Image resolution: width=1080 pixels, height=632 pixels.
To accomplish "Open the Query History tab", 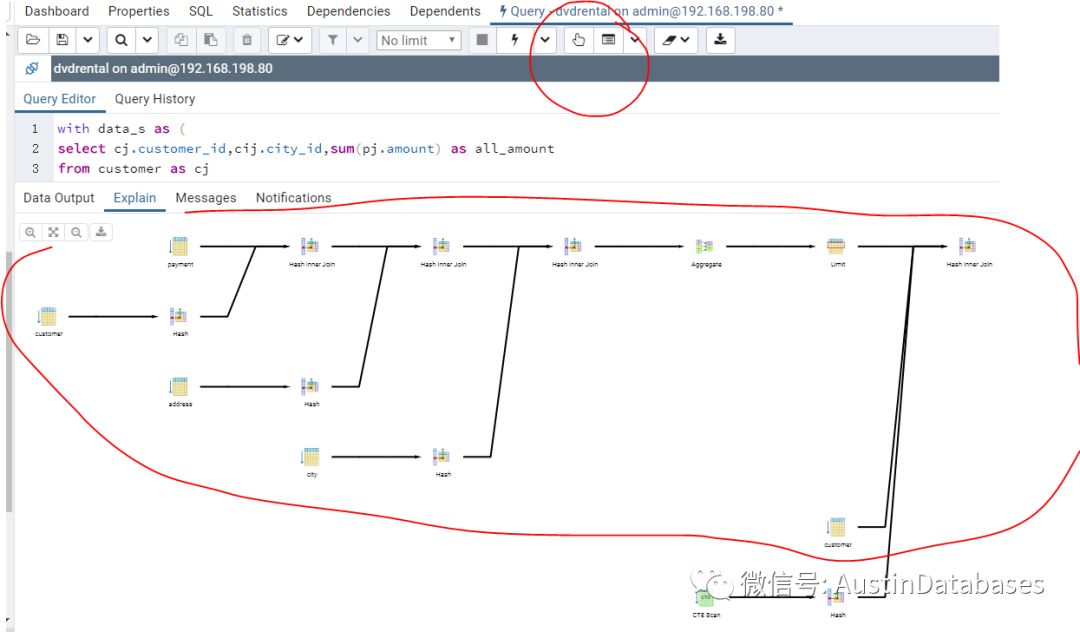I will click(x=154, y=99).
